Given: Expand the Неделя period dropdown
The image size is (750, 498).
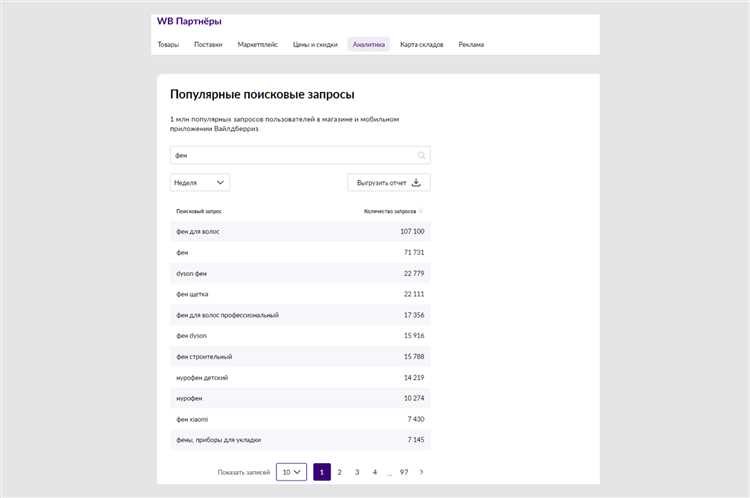Looking at the screenshot, I should coord(199,182).
